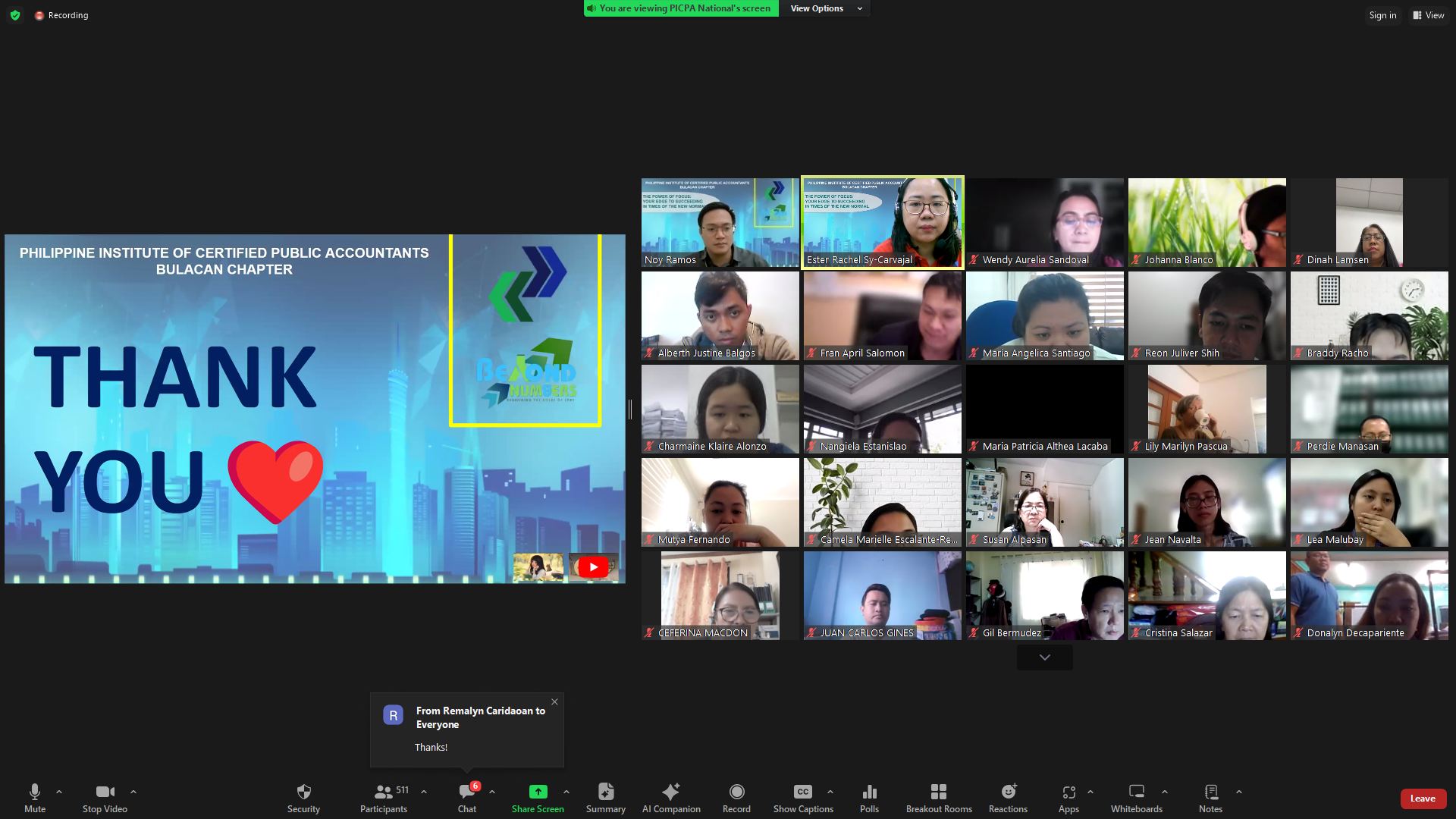Screen dimensions: 1456x819
Task: Select Nangiela Estanislao video tile
Action: coord(883,409)
